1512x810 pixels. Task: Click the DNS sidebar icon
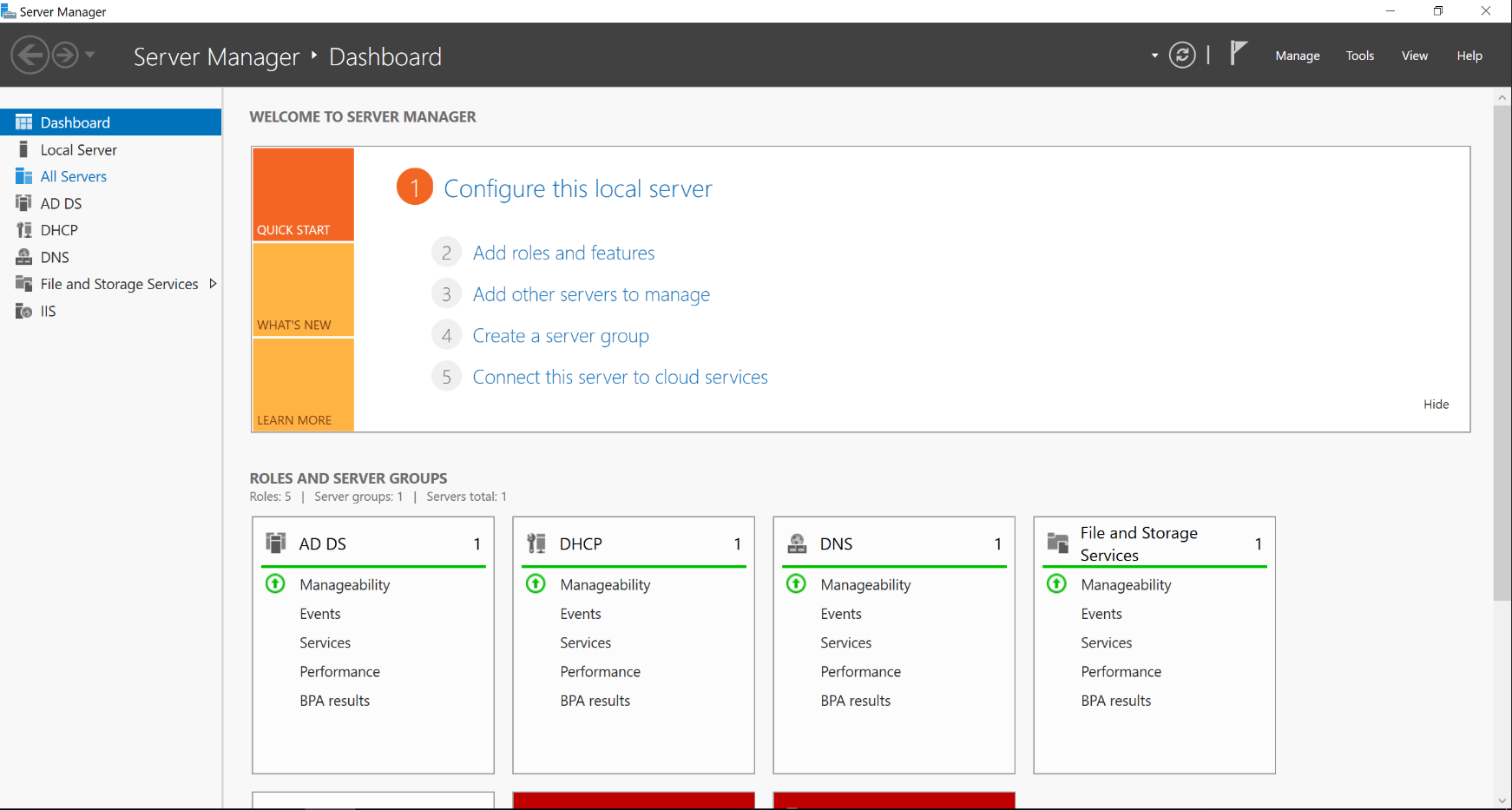pos(23,257)
